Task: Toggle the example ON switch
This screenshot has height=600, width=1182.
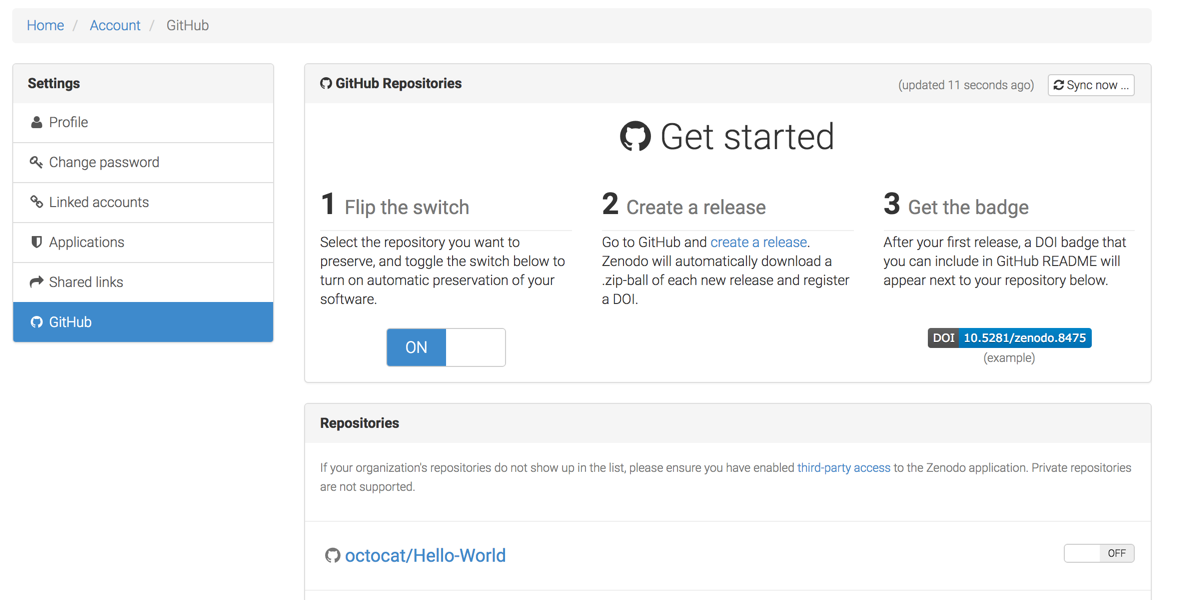Action: coord(446,347)
